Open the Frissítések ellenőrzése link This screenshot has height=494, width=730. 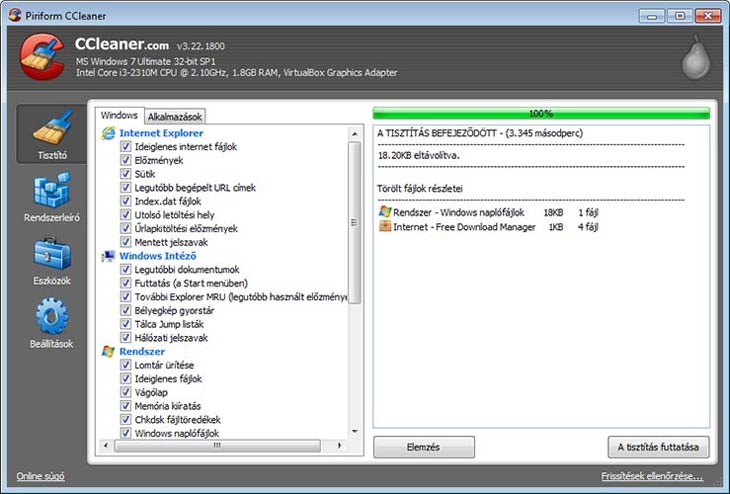(652, 476)
